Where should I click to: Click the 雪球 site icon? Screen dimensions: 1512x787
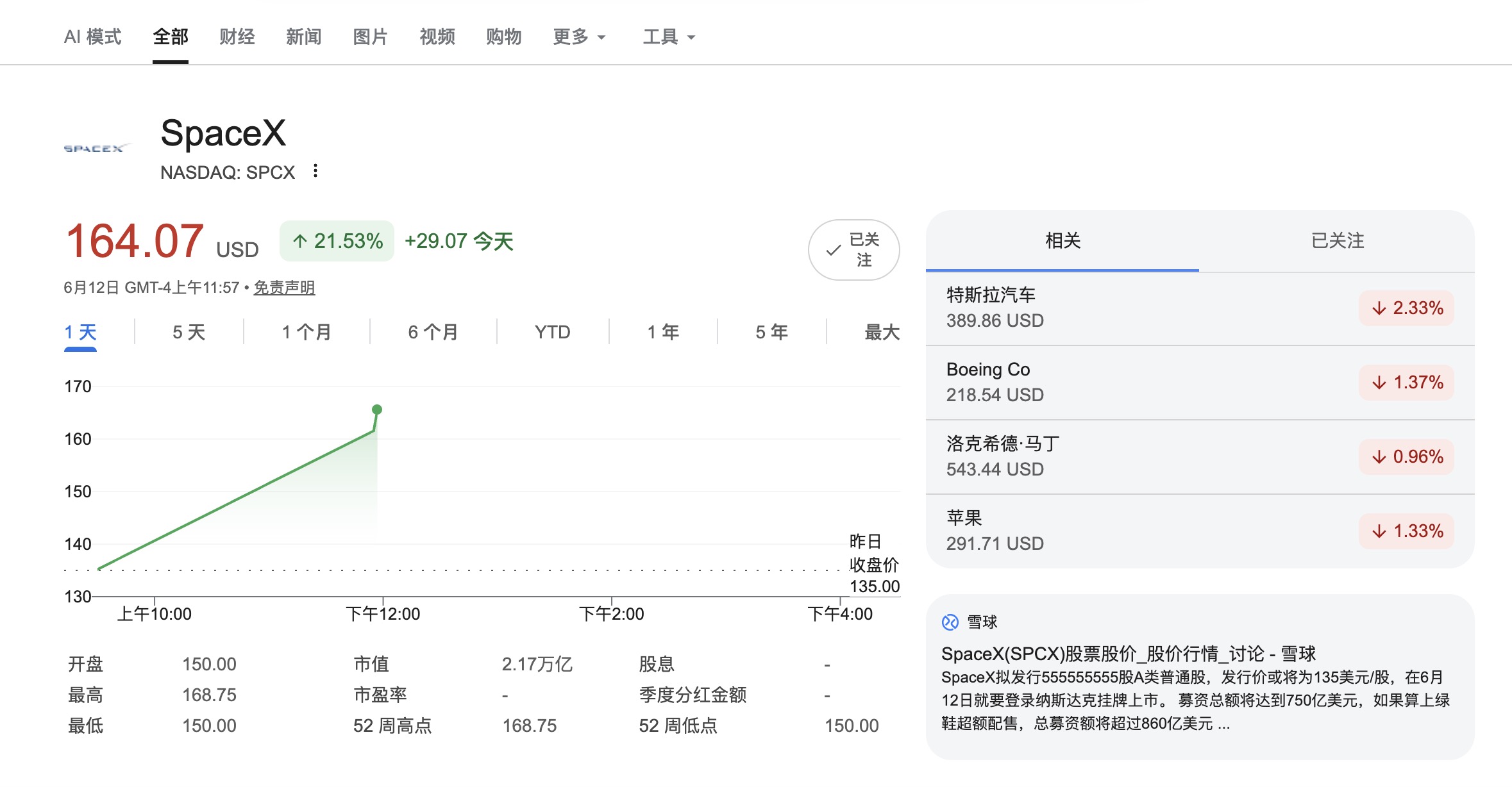click(x=950, y=622)
